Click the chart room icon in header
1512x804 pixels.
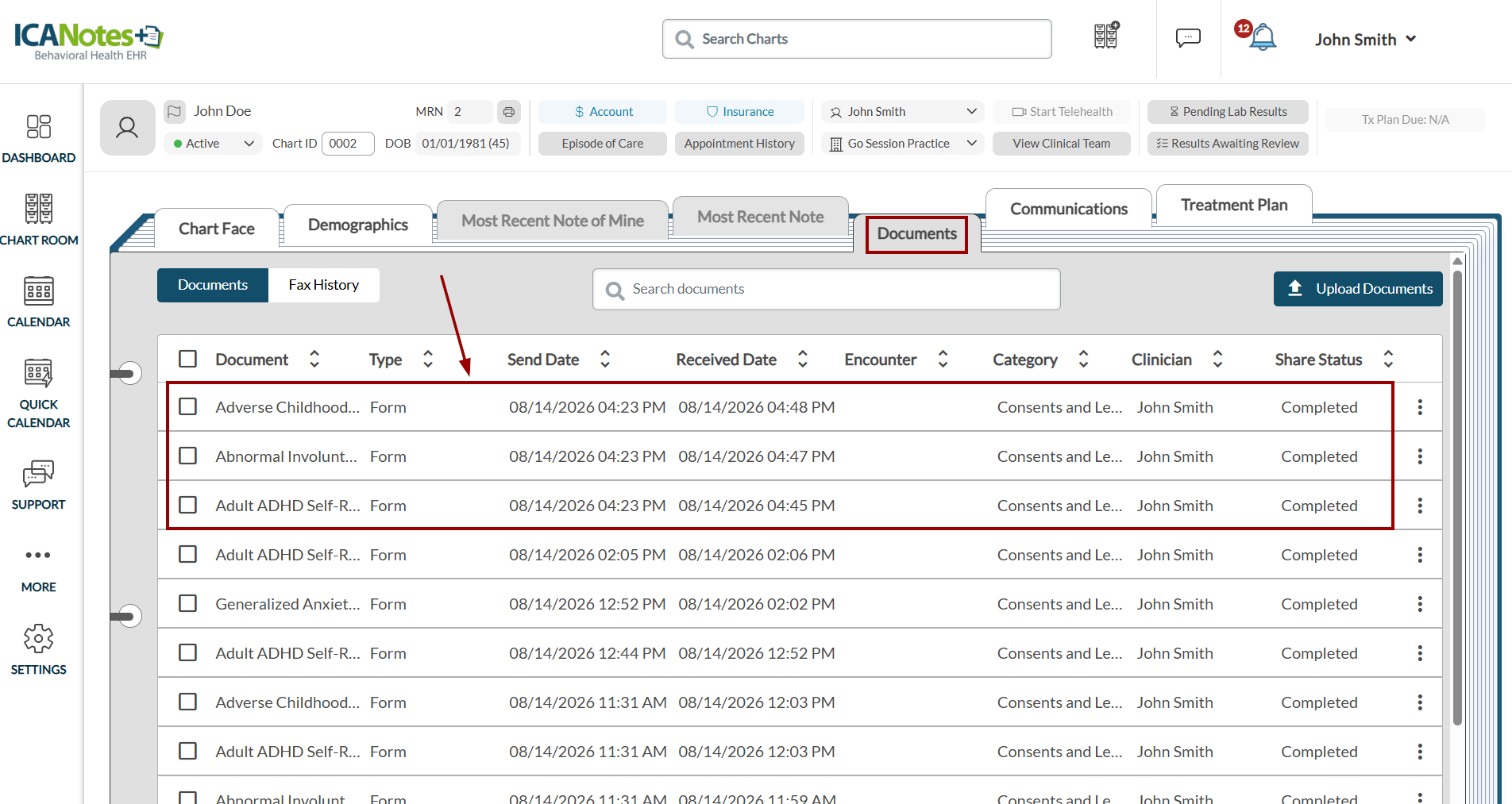(x=1106, y=36)
